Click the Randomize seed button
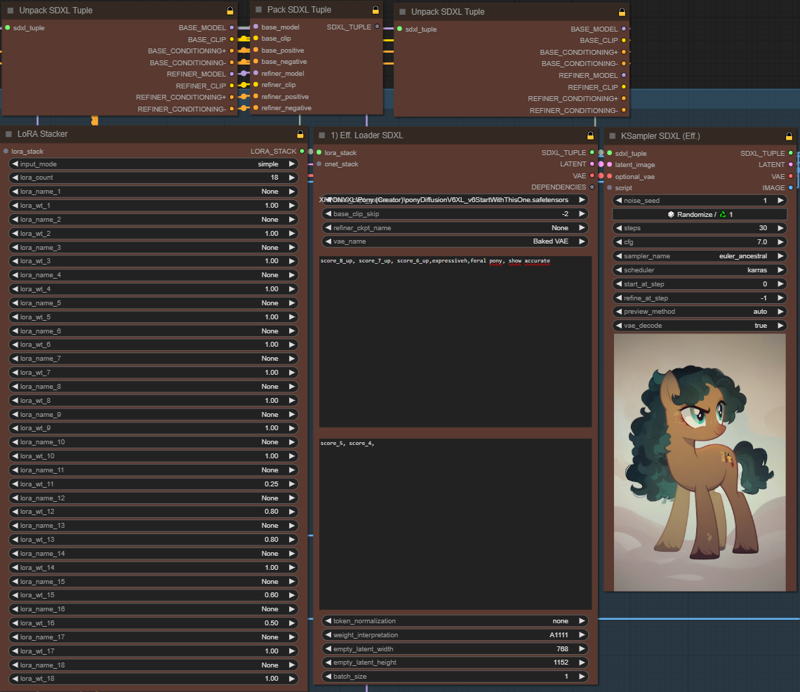This screenshot has width=800, height=692. click(x=699, y=214)
